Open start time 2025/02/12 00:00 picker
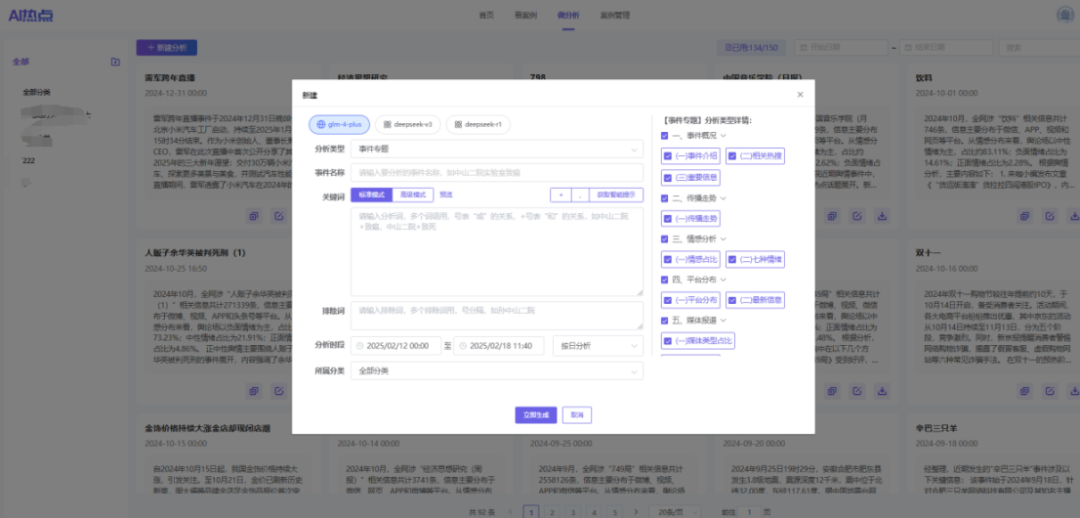The image size is (1080, 518). [x=396, y=346]
